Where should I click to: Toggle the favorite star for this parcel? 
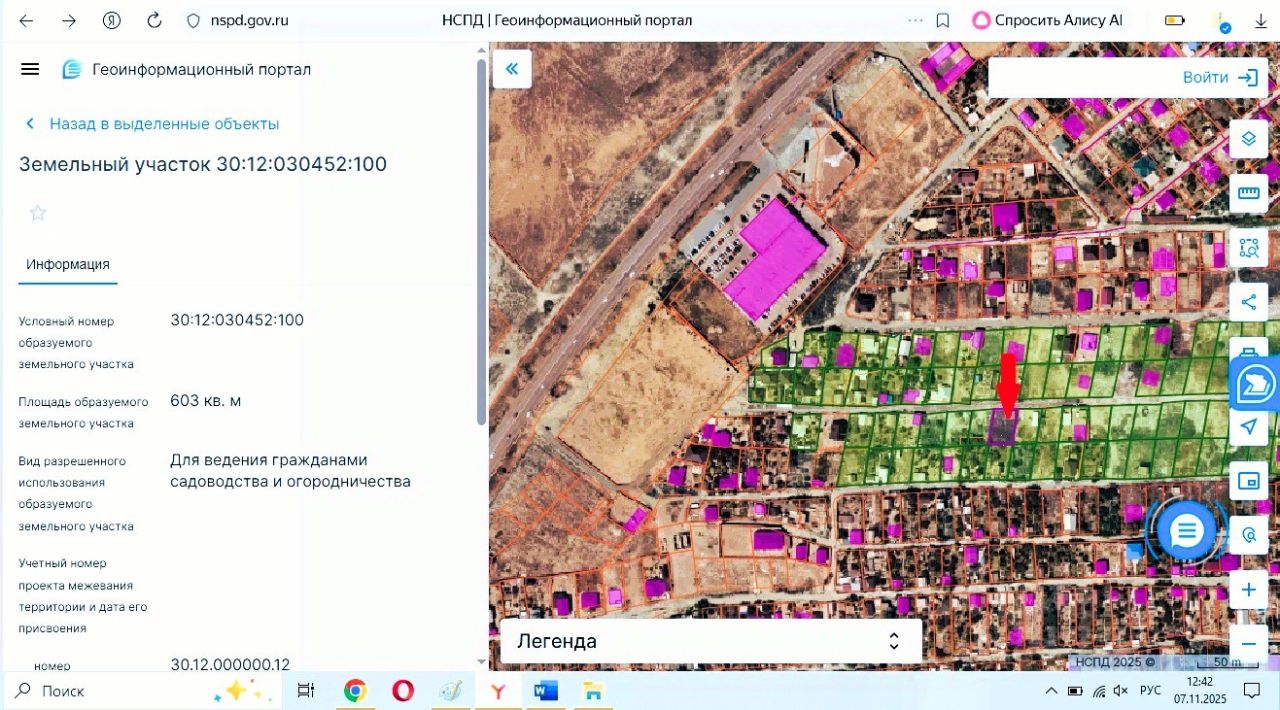38,213
